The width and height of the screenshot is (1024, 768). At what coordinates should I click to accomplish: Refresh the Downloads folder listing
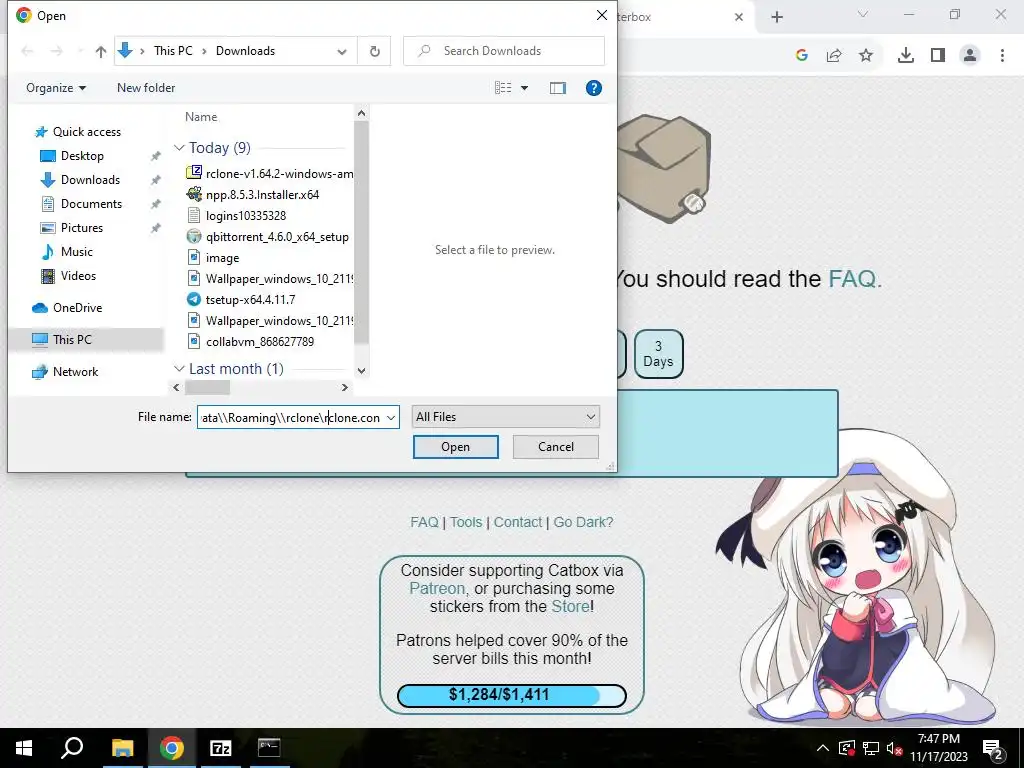(x=374, y=51)
